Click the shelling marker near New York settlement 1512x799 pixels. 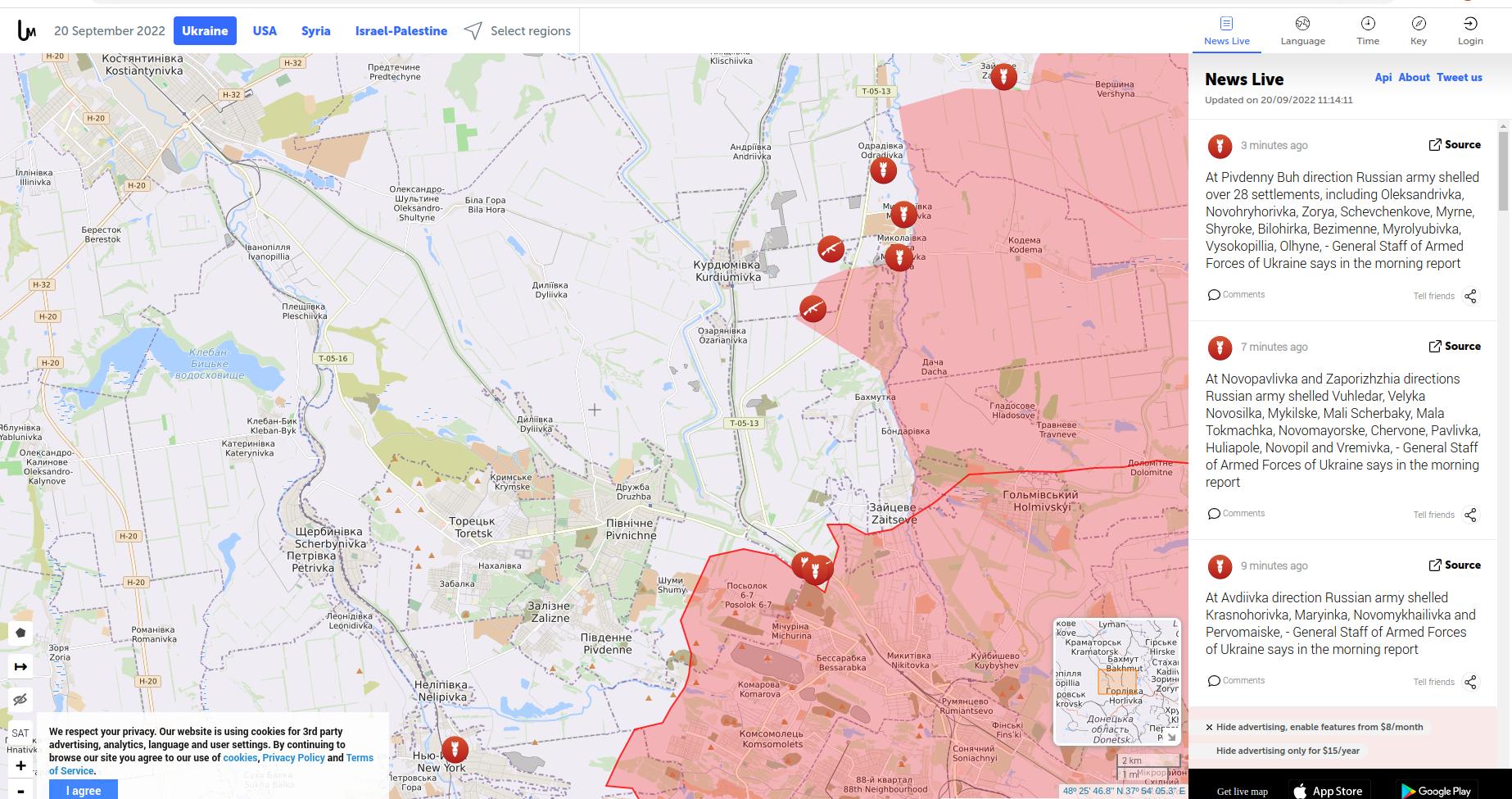454,748
